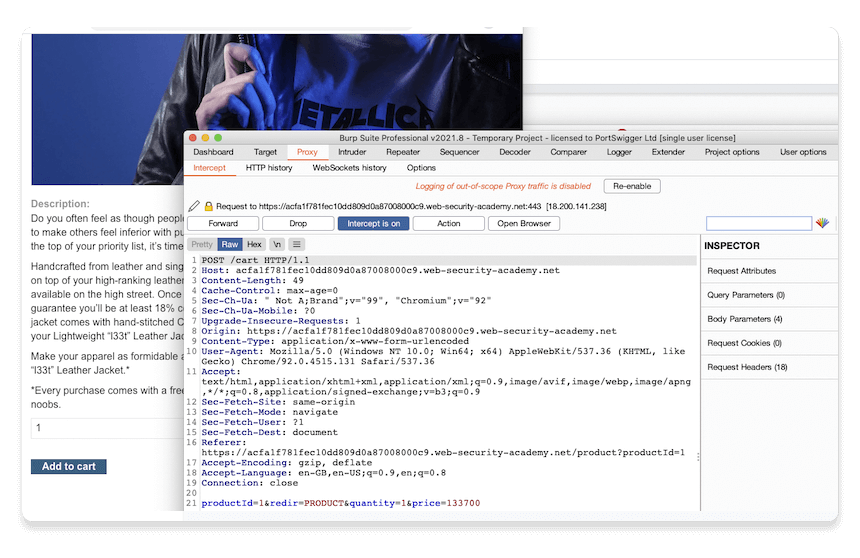Screen dimensions: 860x558
Task: Click the Accept-Language header line
Action: pyautogui.click(x=324, y=473)
